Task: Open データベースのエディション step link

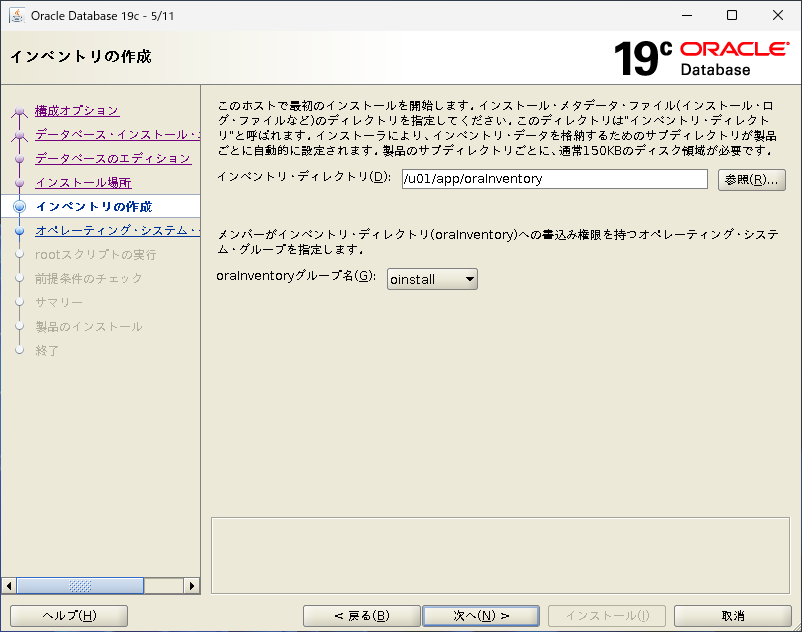Action: click(113, 159)
